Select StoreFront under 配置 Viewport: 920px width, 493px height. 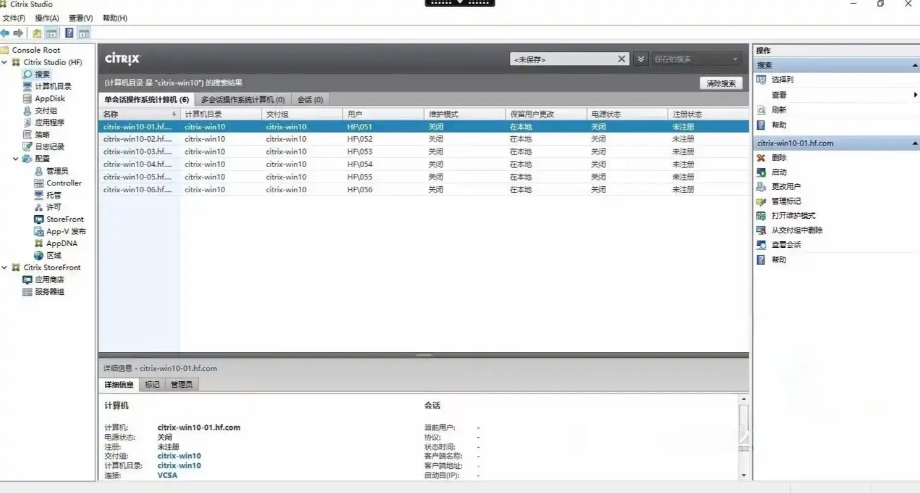coord(65,219)
